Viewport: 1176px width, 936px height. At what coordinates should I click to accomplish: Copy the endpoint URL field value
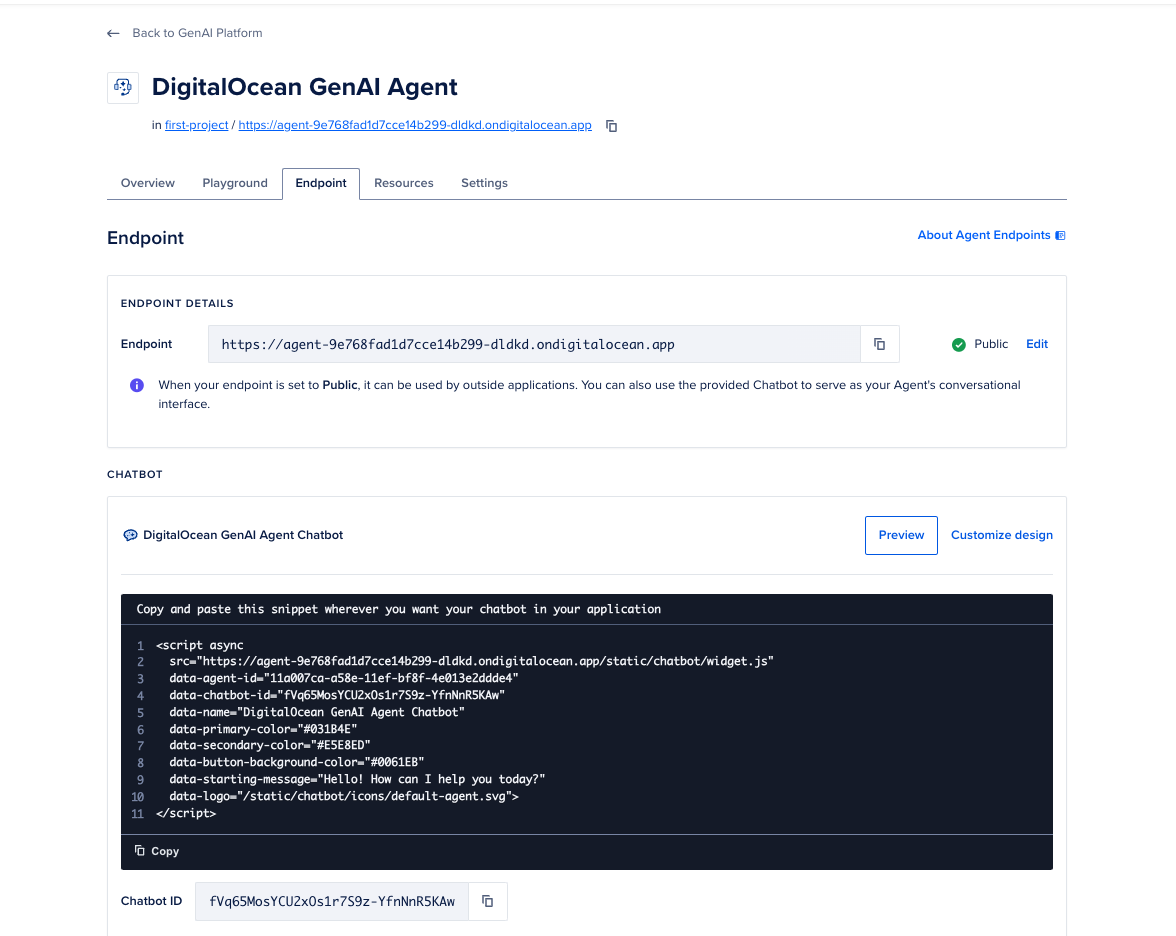[x=879, y=344]
